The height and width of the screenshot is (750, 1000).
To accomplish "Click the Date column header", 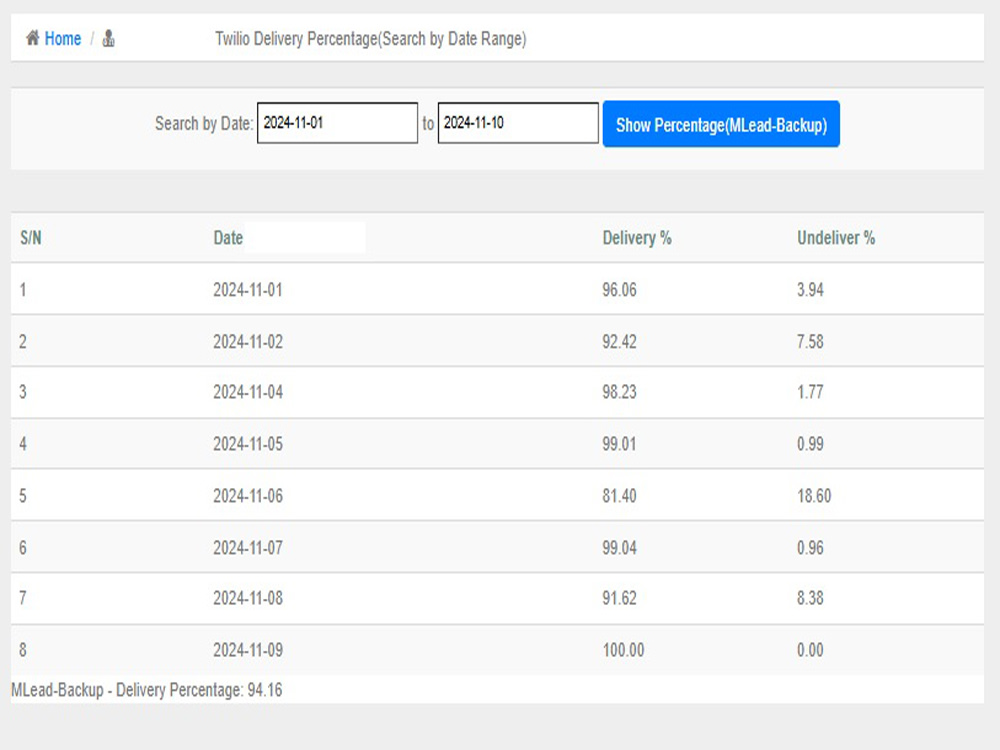I will click(x=228, y=238).
